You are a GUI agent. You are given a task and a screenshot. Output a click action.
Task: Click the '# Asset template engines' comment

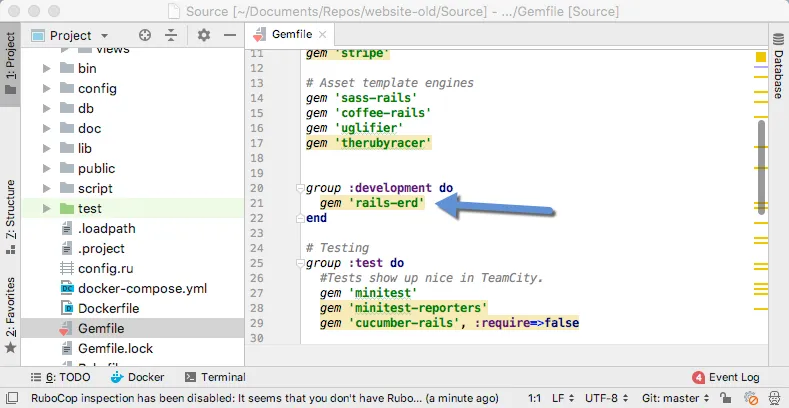point(390,83)
